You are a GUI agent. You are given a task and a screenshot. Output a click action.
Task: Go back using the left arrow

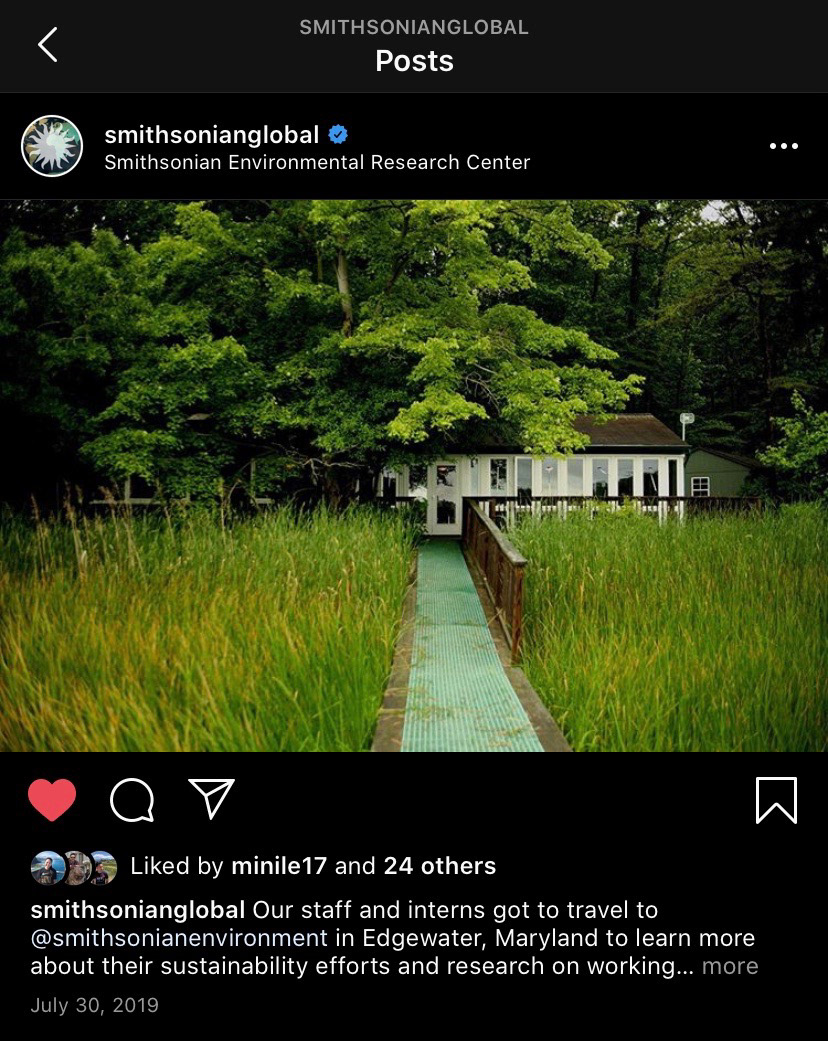coord(48,44)
